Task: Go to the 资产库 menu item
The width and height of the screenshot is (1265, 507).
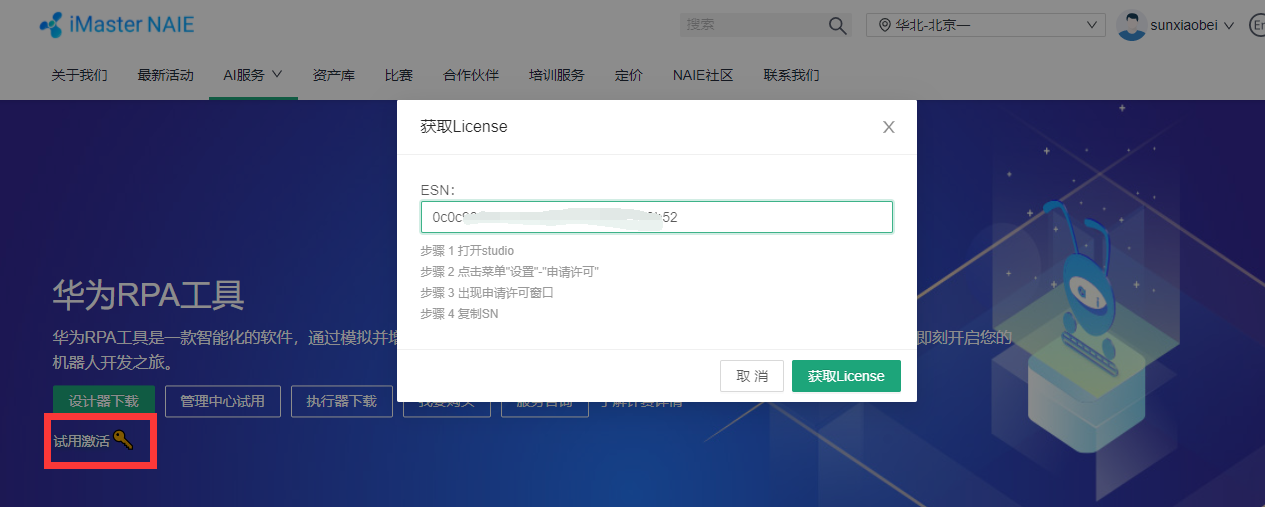Action: coord(334,75)
